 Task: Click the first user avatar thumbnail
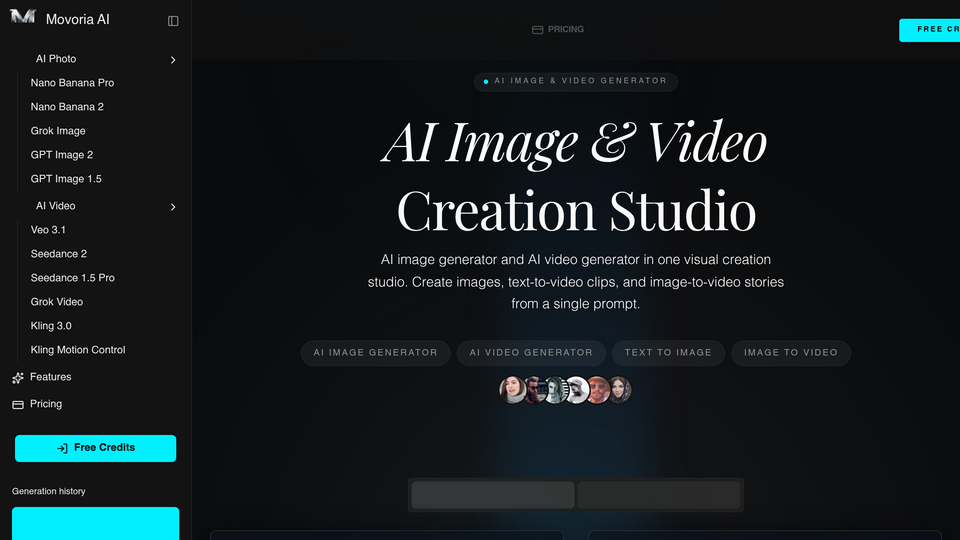click(512, 390)
